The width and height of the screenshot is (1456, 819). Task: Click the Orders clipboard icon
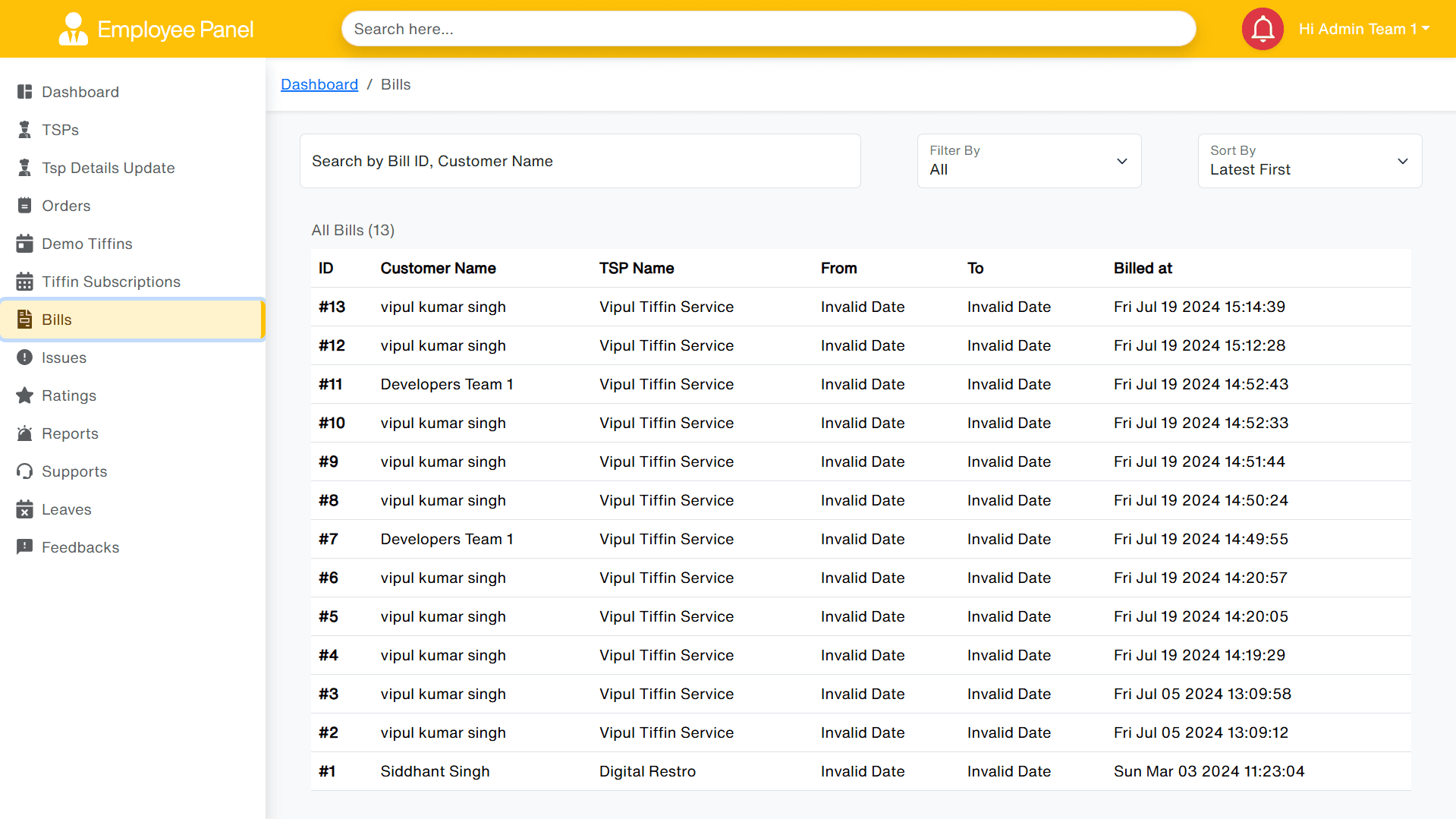pos(24,206)
